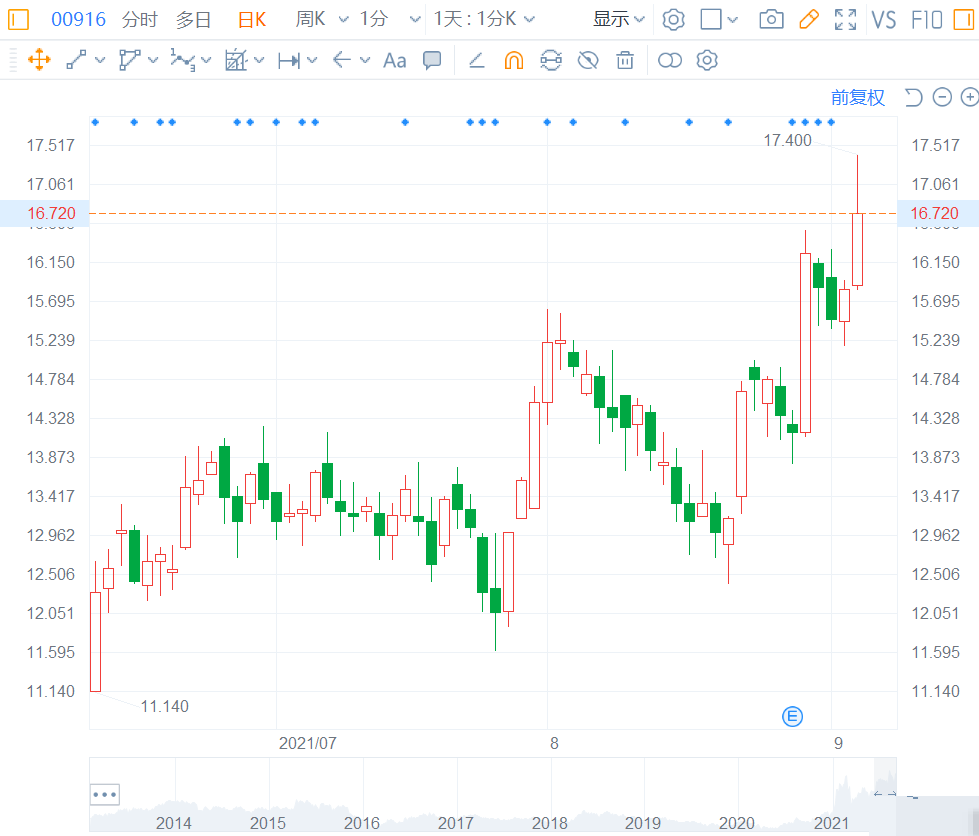Click the trash delete drawings icon

click(x=625, y=61)
